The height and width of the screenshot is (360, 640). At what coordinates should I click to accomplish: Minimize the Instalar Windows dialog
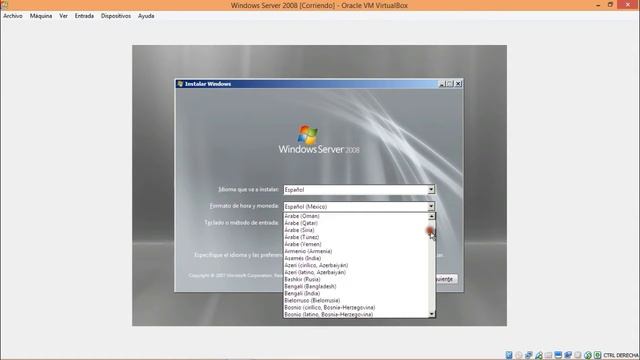442,84
